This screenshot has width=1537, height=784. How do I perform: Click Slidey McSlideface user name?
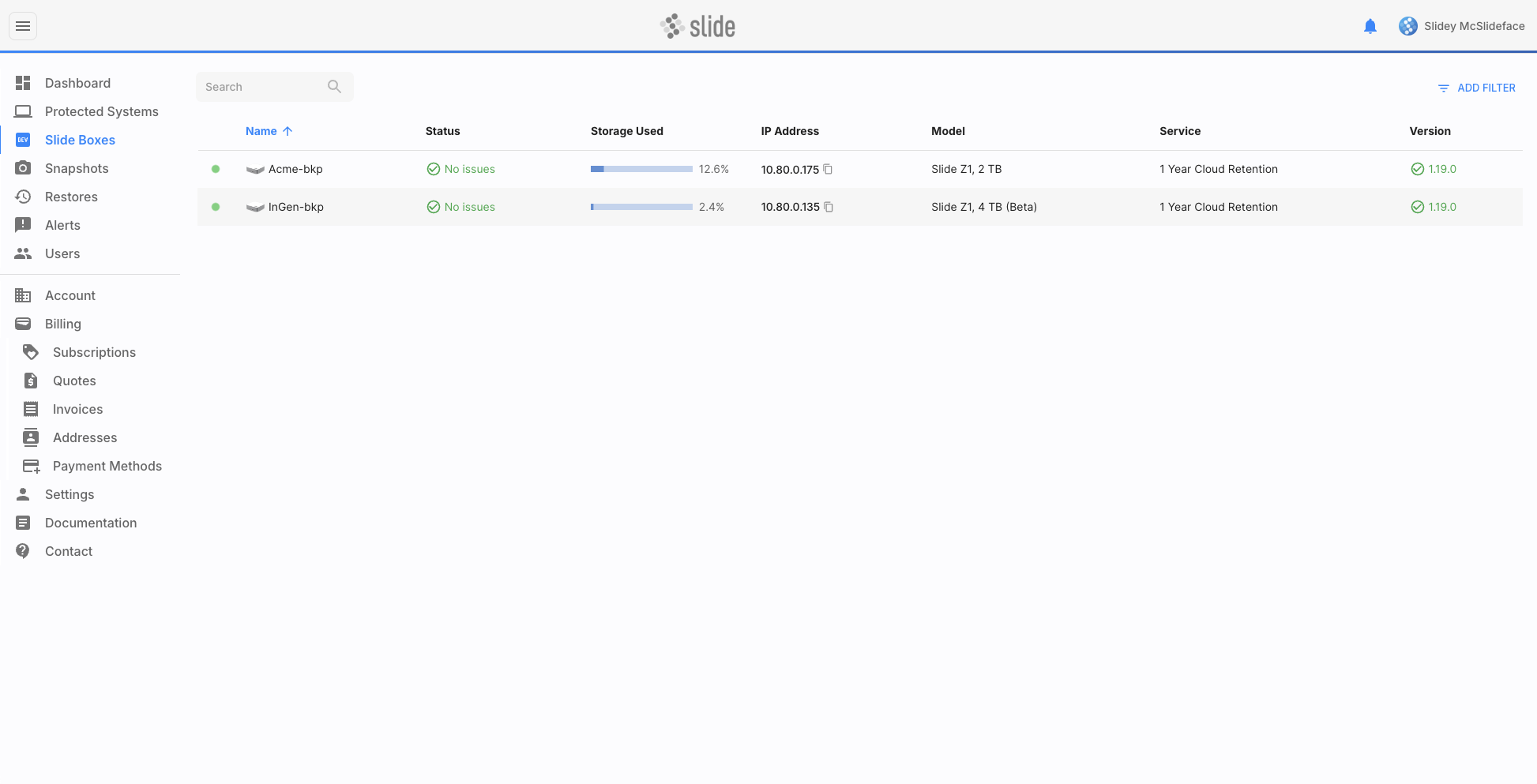tap(1474, 26)
